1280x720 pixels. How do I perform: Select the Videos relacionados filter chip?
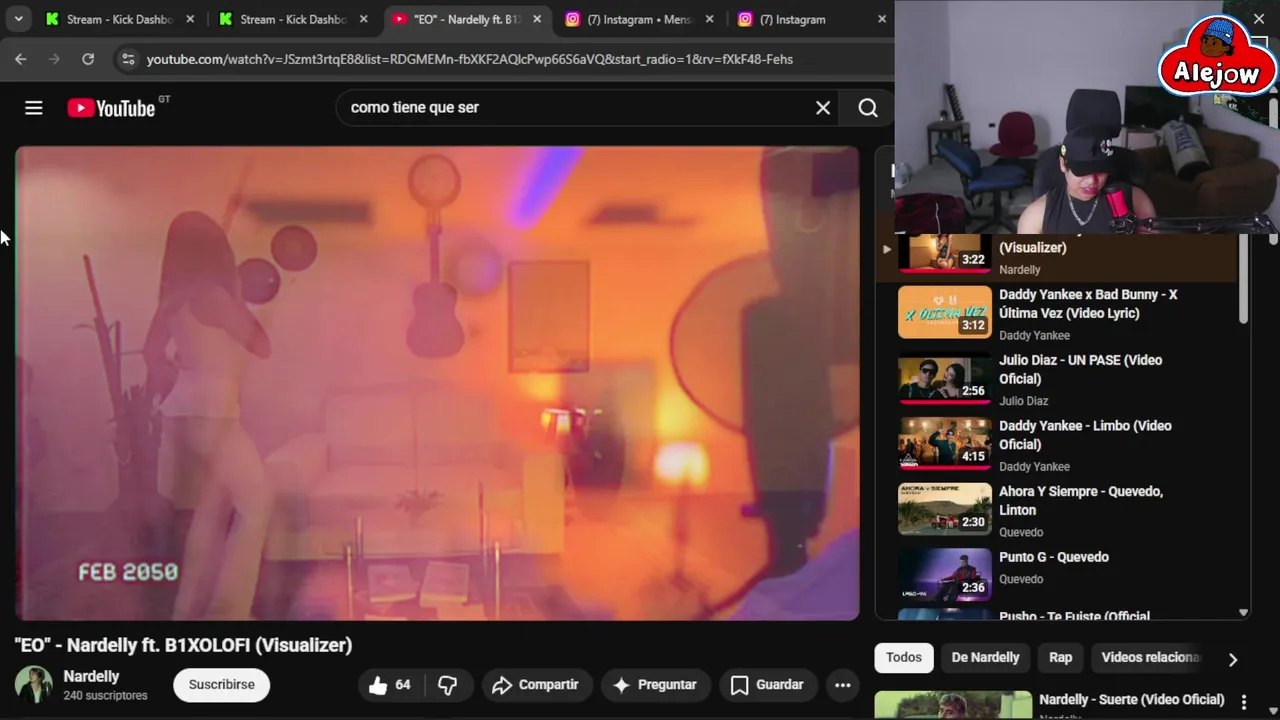[x=1150, y=657]
